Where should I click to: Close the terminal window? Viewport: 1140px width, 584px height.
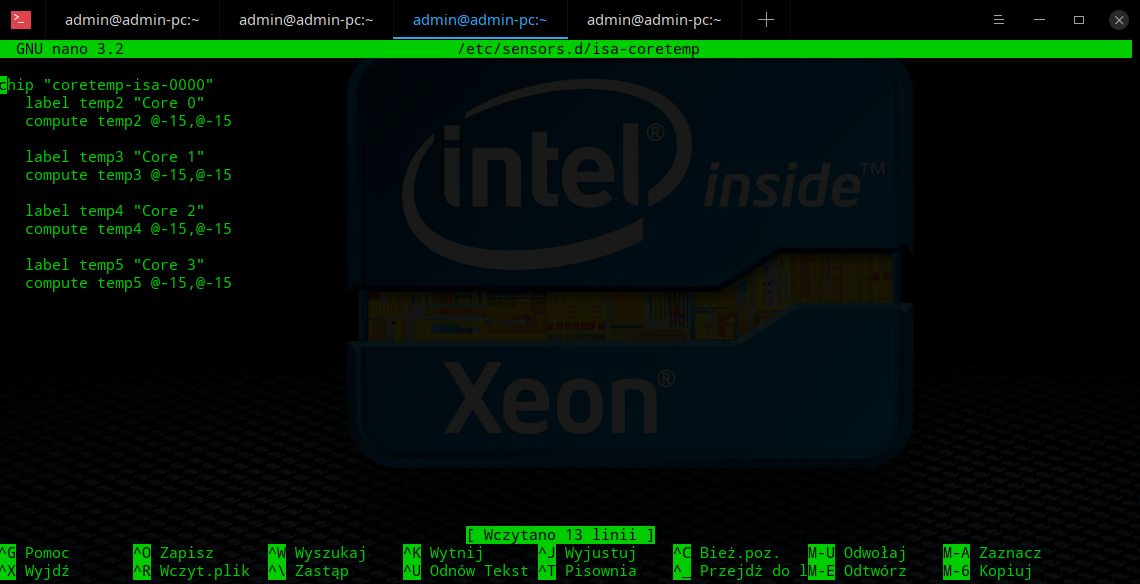(1118, 19)
